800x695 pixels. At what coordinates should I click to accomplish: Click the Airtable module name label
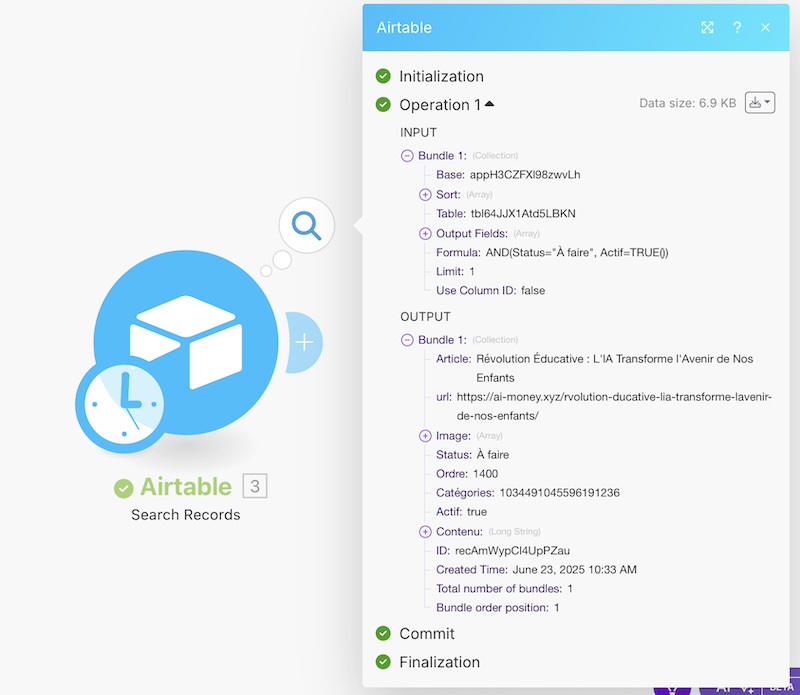tap(186, 486)
